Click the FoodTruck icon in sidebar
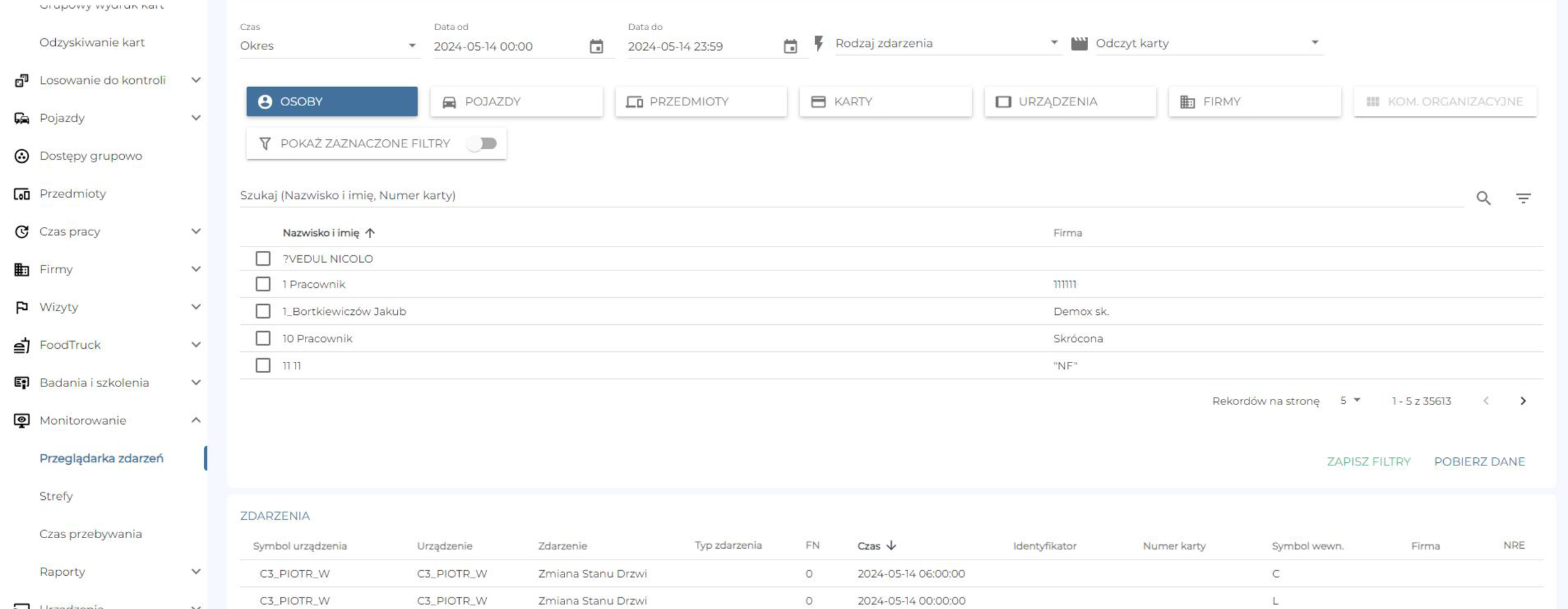Viewport: 1568px width, 609px height. pos(22,345)
